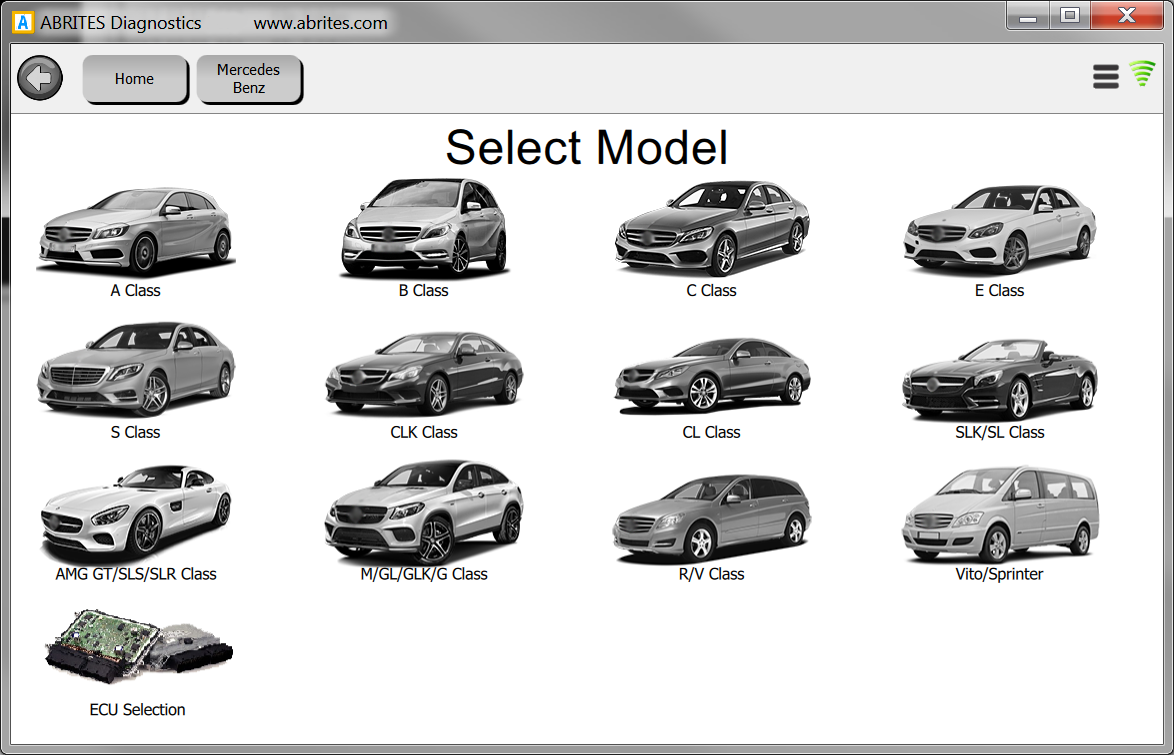This screenshot has height=755, width=1174.
Task: Select the M/GL/GLK/G Class SUV image
Action: (424, 512)
